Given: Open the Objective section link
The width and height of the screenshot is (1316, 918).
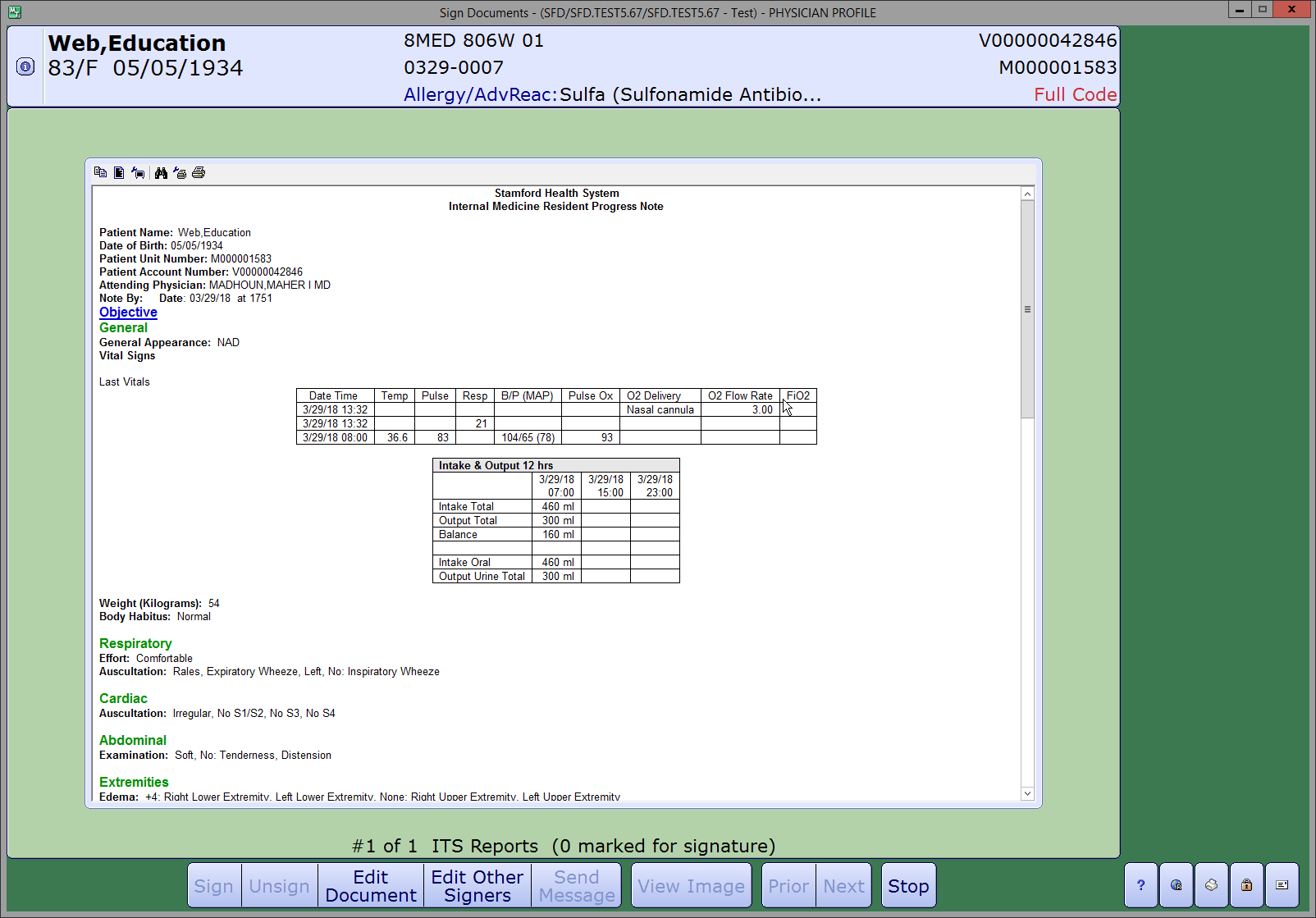Looking at the screenshot, I should [x=128, y=312].
